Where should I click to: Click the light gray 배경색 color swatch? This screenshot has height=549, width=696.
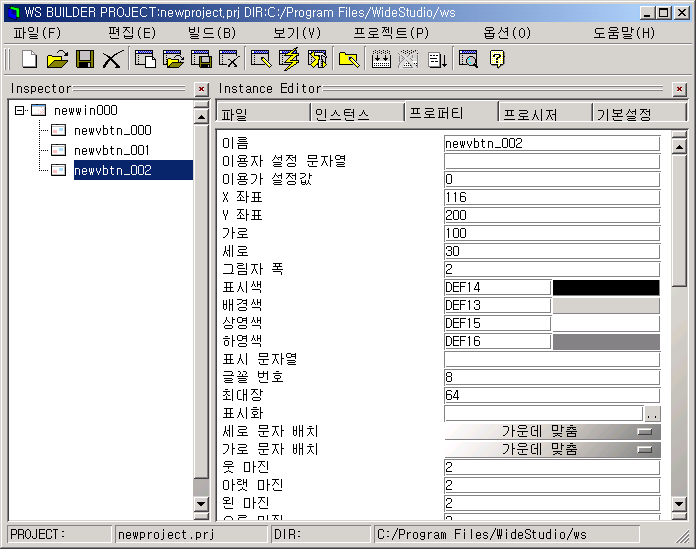pos(606,305)
